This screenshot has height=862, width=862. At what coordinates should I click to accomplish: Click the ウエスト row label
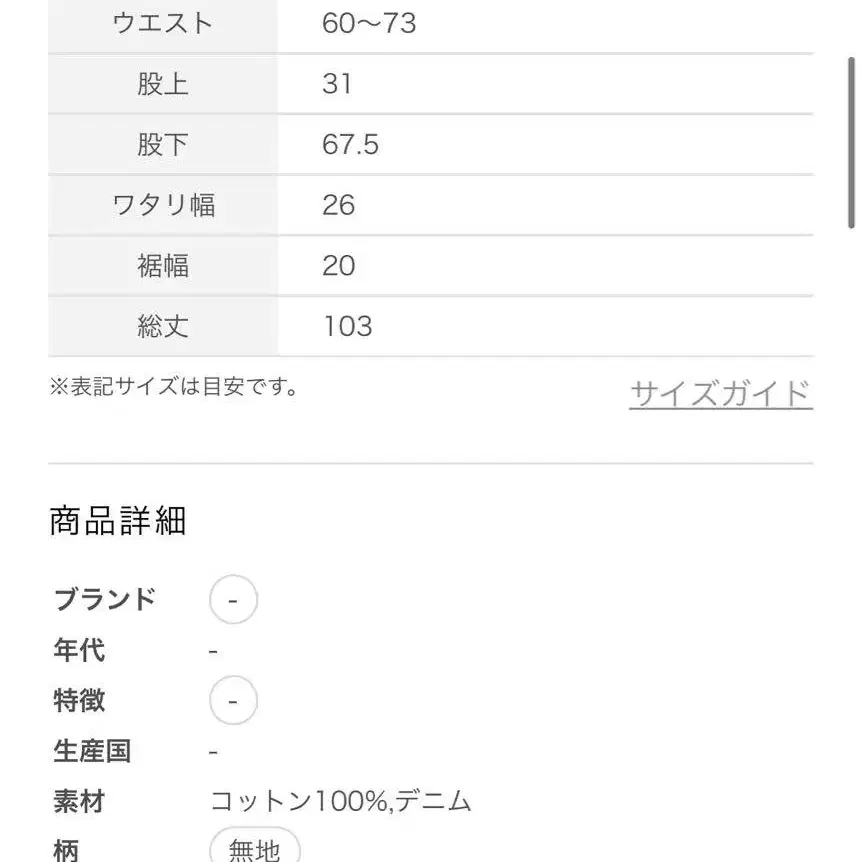[x=163, y=23]
